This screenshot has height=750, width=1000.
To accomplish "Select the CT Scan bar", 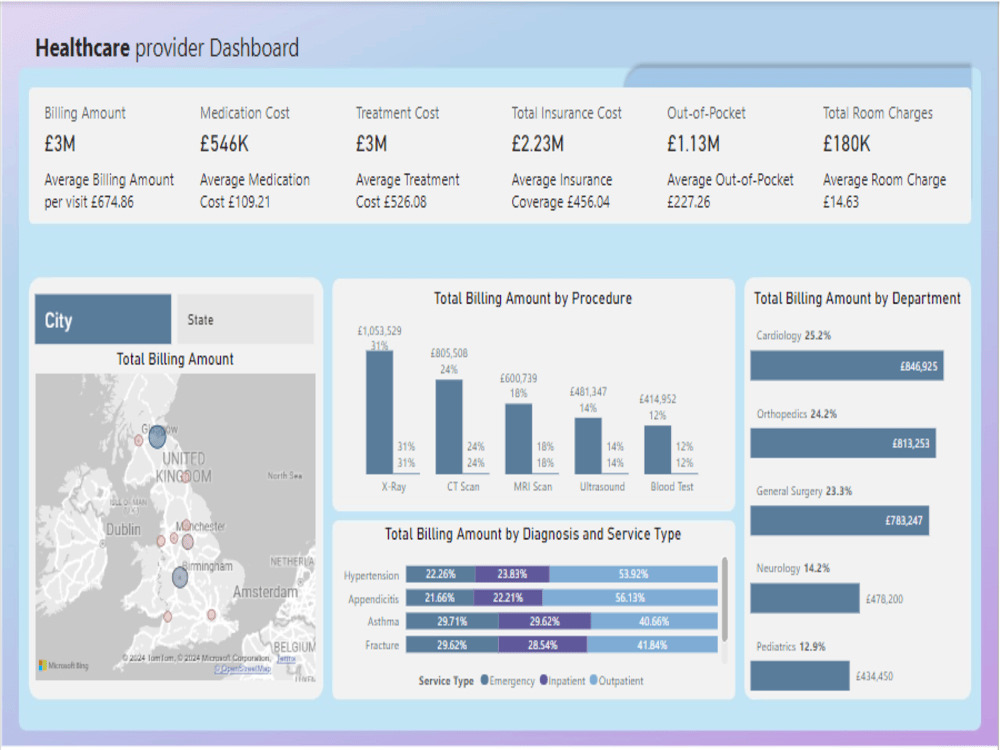I will [x=450, y=425].
